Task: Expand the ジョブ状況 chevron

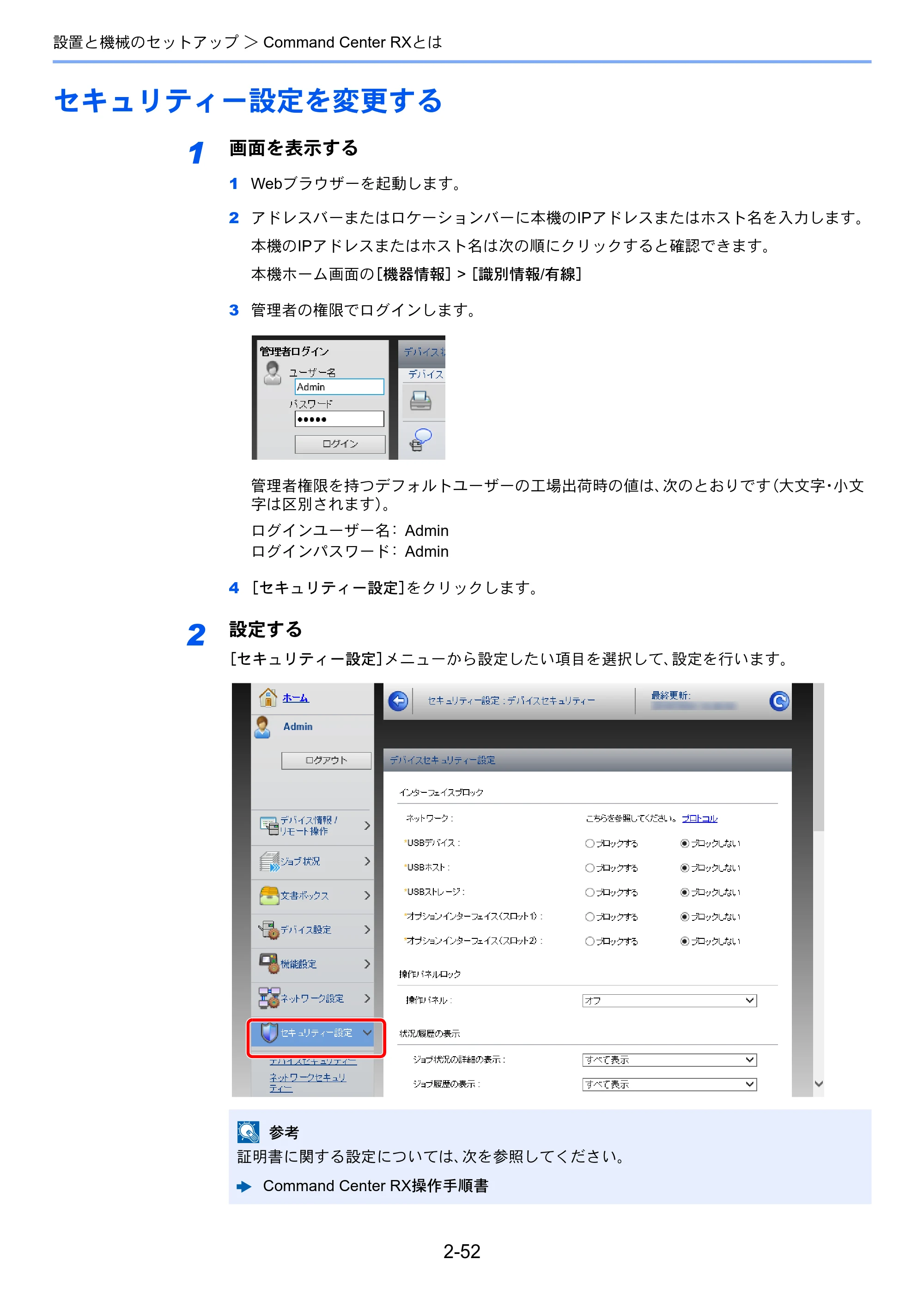Action: tap(367, 861)
